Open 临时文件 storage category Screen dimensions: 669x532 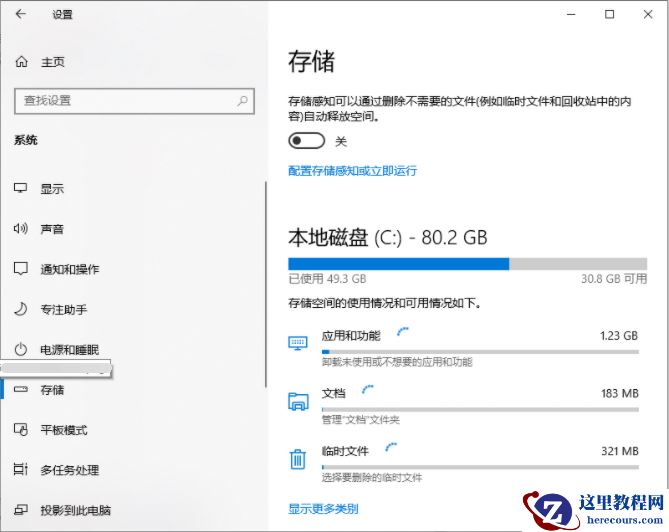click(463, 463)
